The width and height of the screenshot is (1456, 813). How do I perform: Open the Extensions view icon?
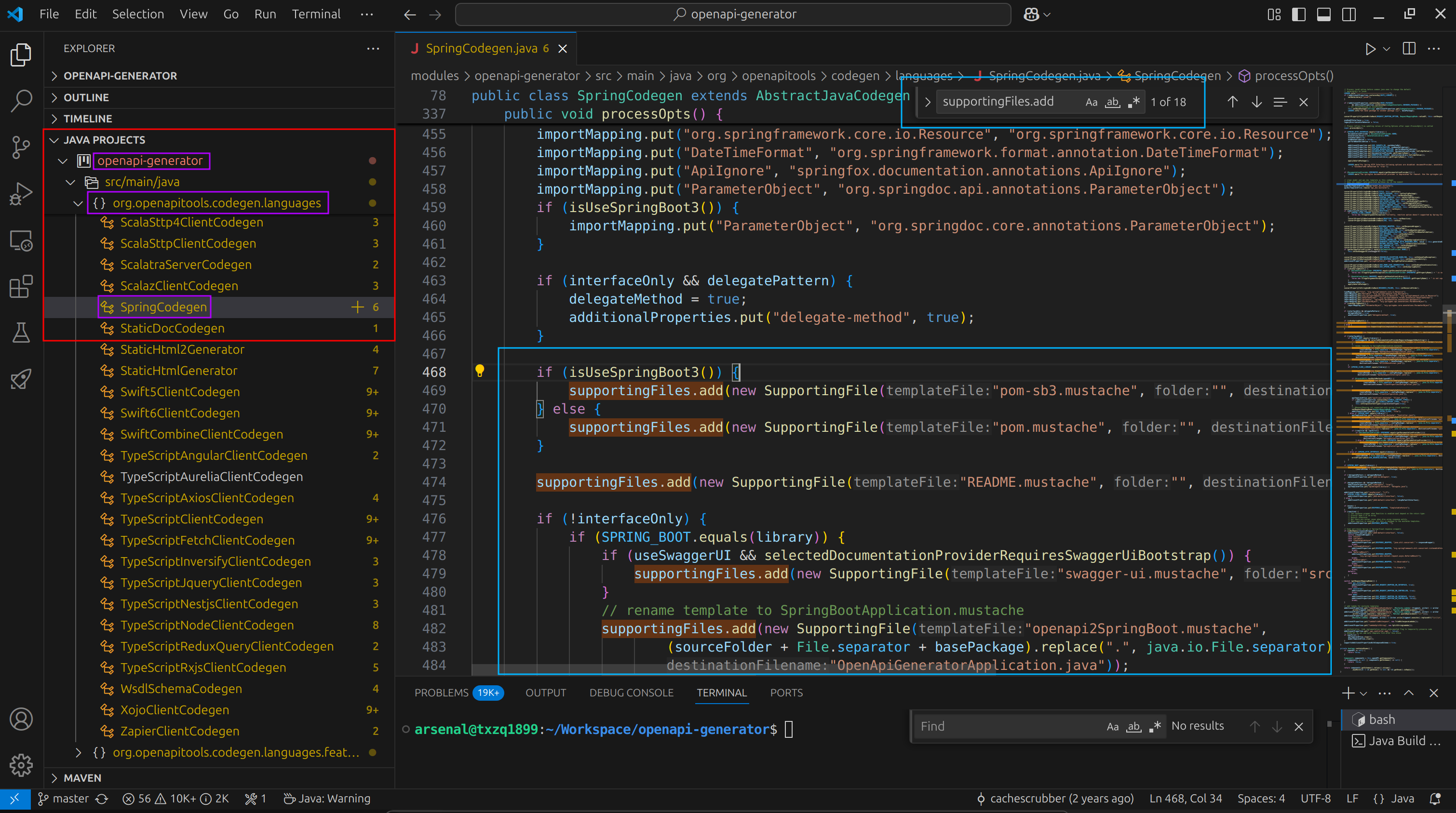coord(21,286)
